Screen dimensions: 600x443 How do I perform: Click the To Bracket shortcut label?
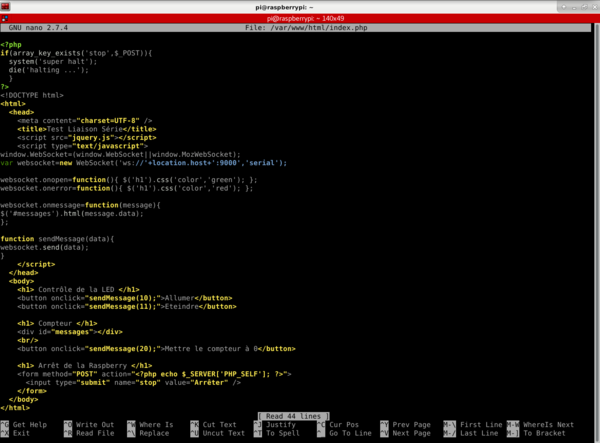click(548, 433)
